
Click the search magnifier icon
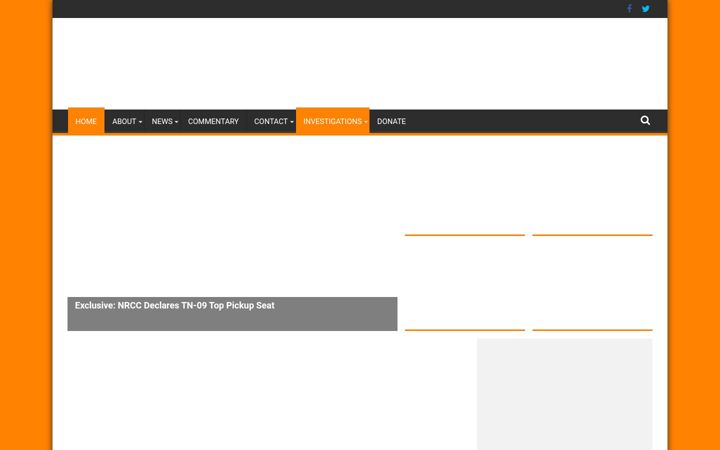[x=645, y=120]
